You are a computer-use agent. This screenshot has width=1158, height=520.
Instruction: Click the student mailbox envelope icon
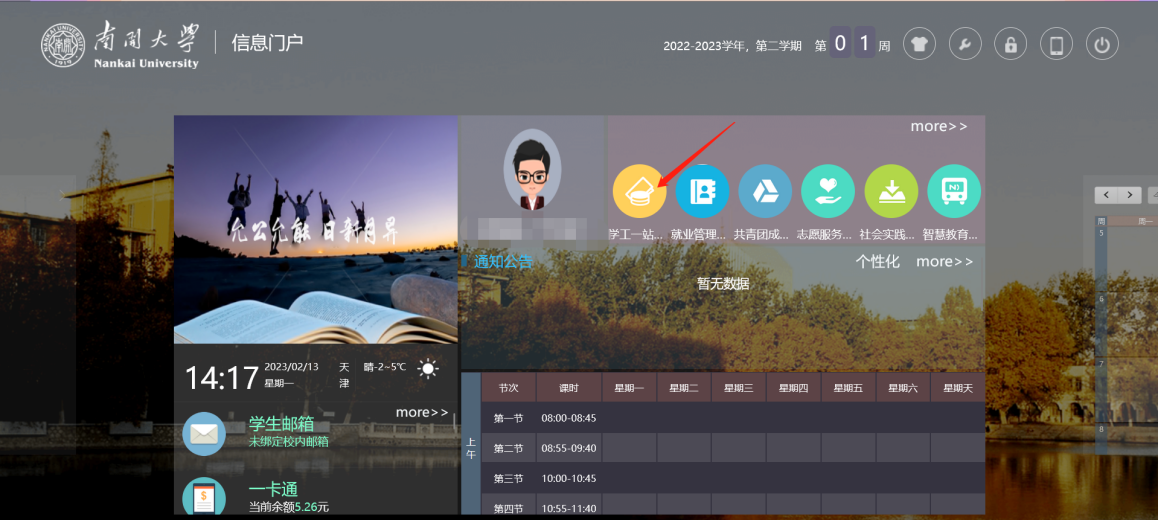tap(204, 433)
